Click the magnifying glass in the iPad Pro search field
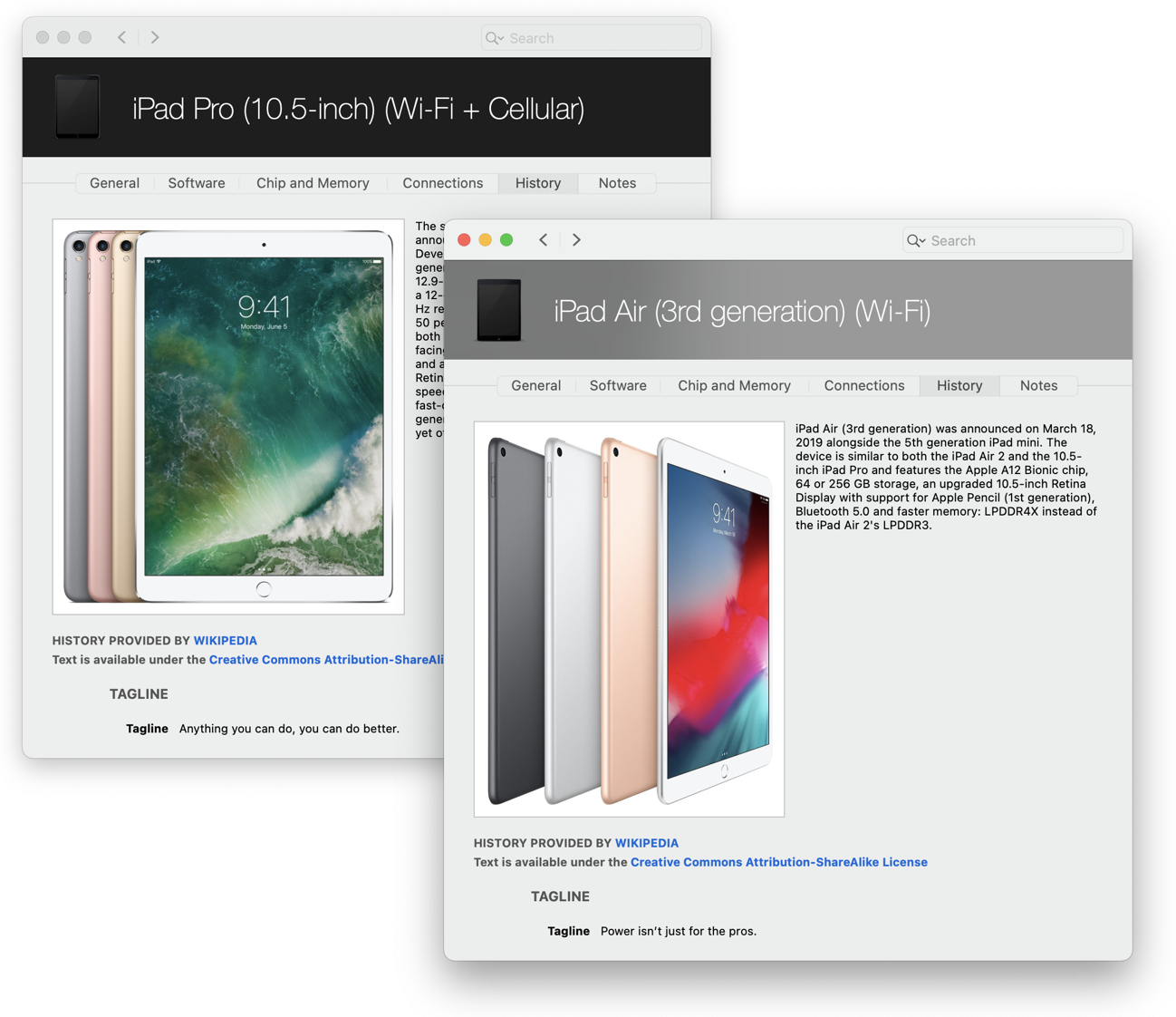The height and width of the screenshot is (1017, 1176). coord(494,38)
